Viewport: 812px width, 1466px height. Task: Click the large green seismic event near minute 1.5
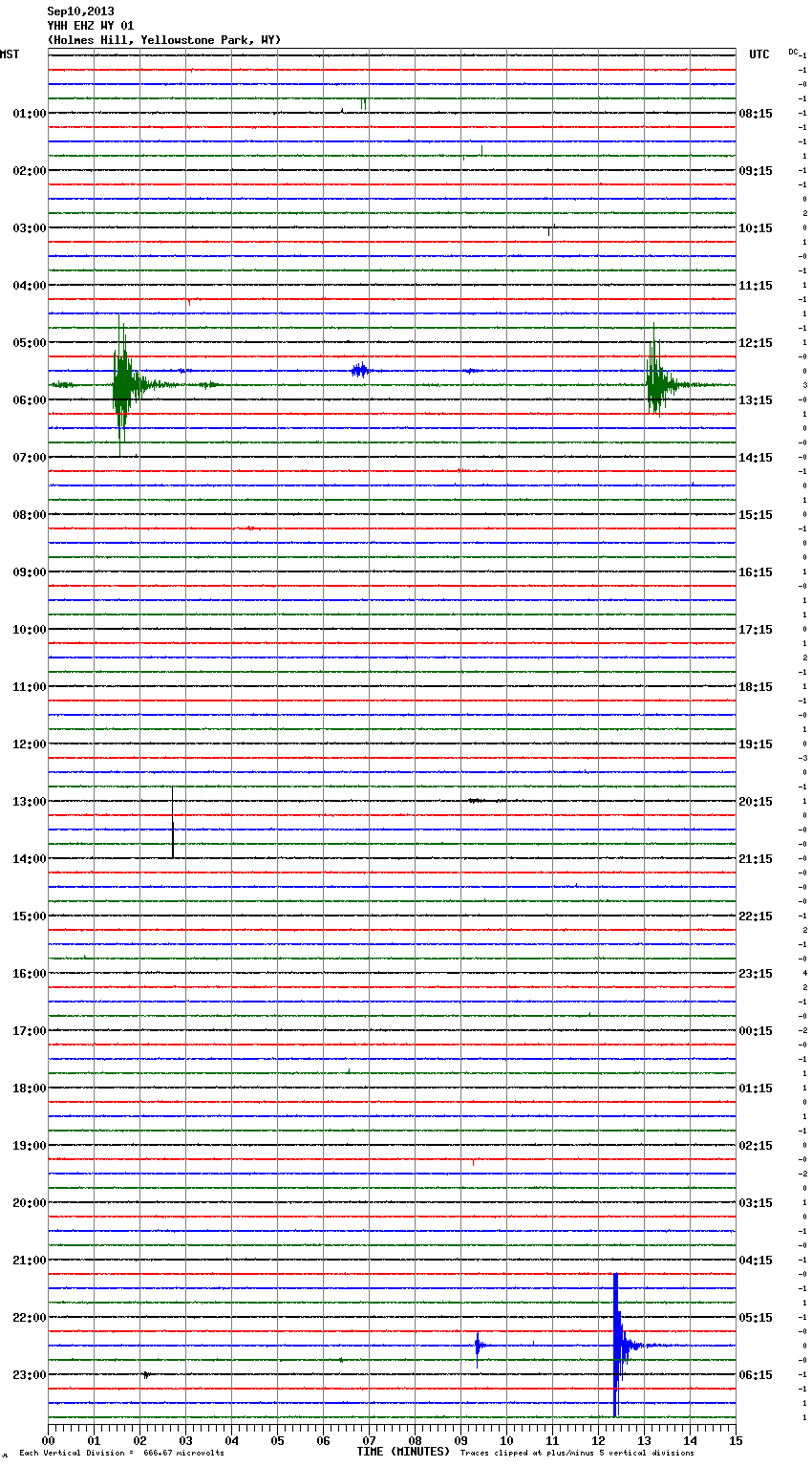[121, 385]
